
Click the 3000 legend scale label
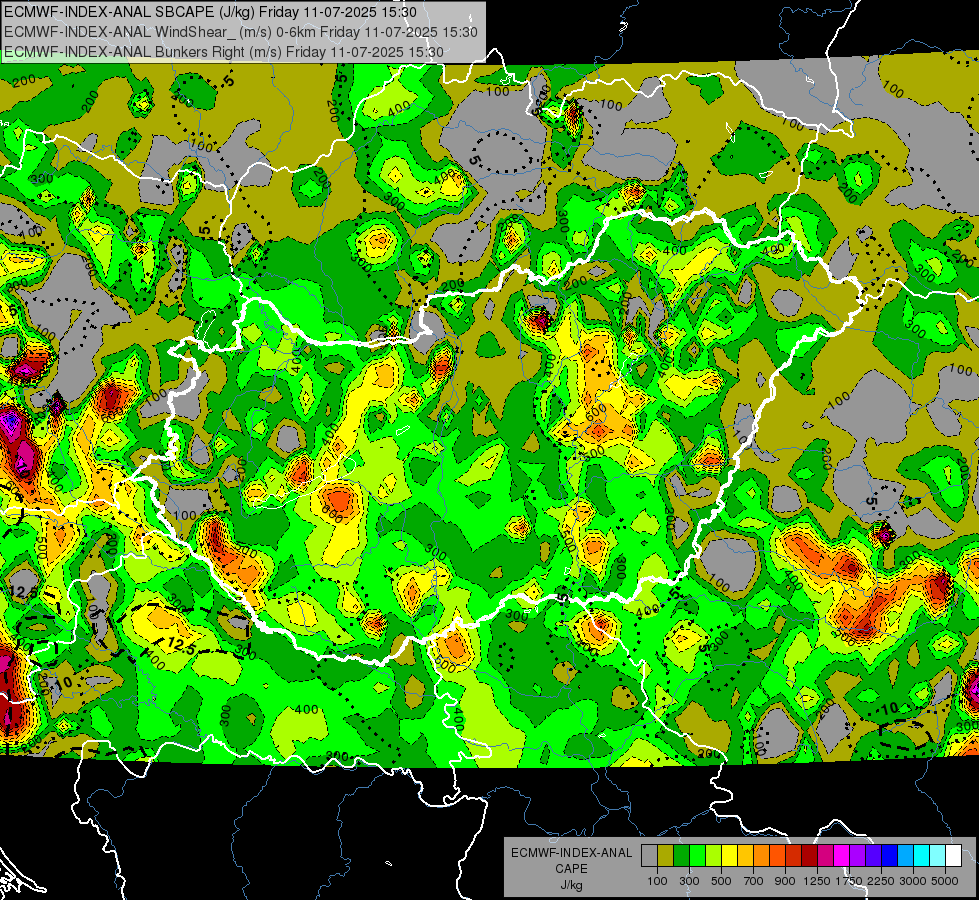point(913,881)
